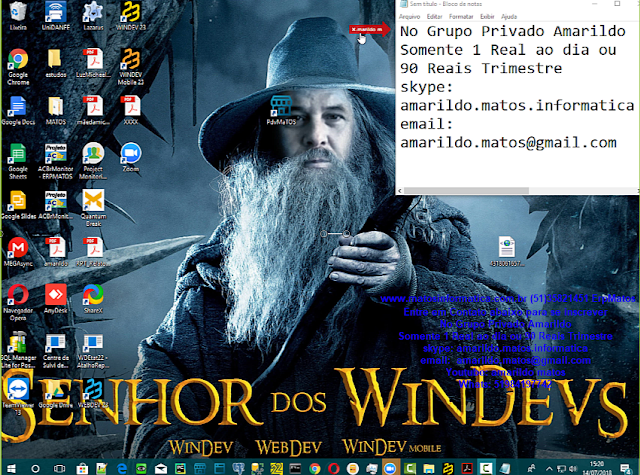This screenshot has height=475, width=640.
Task: Open the UniDANFE desktop shortcut
Action: tap(56, 16)
